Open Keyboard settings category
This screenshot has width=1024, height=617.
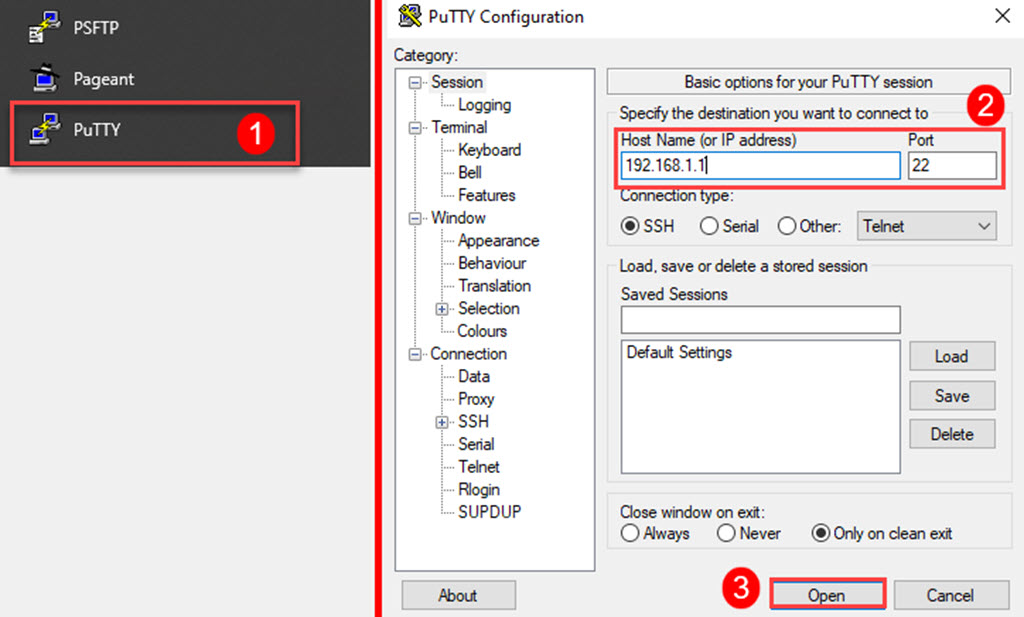point(489,150)
